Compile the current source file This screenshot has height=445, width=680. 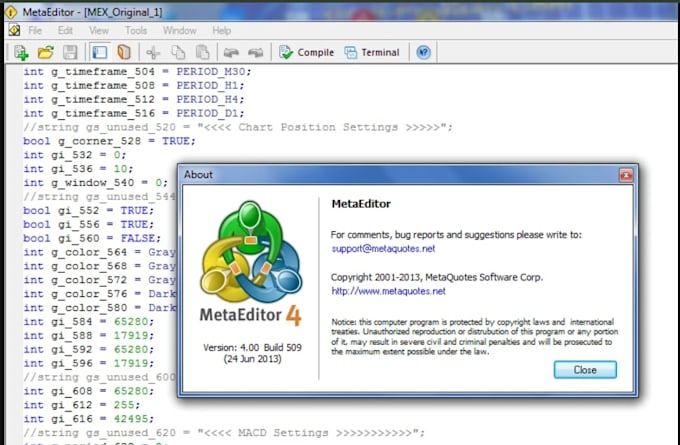tap(306, 52)
